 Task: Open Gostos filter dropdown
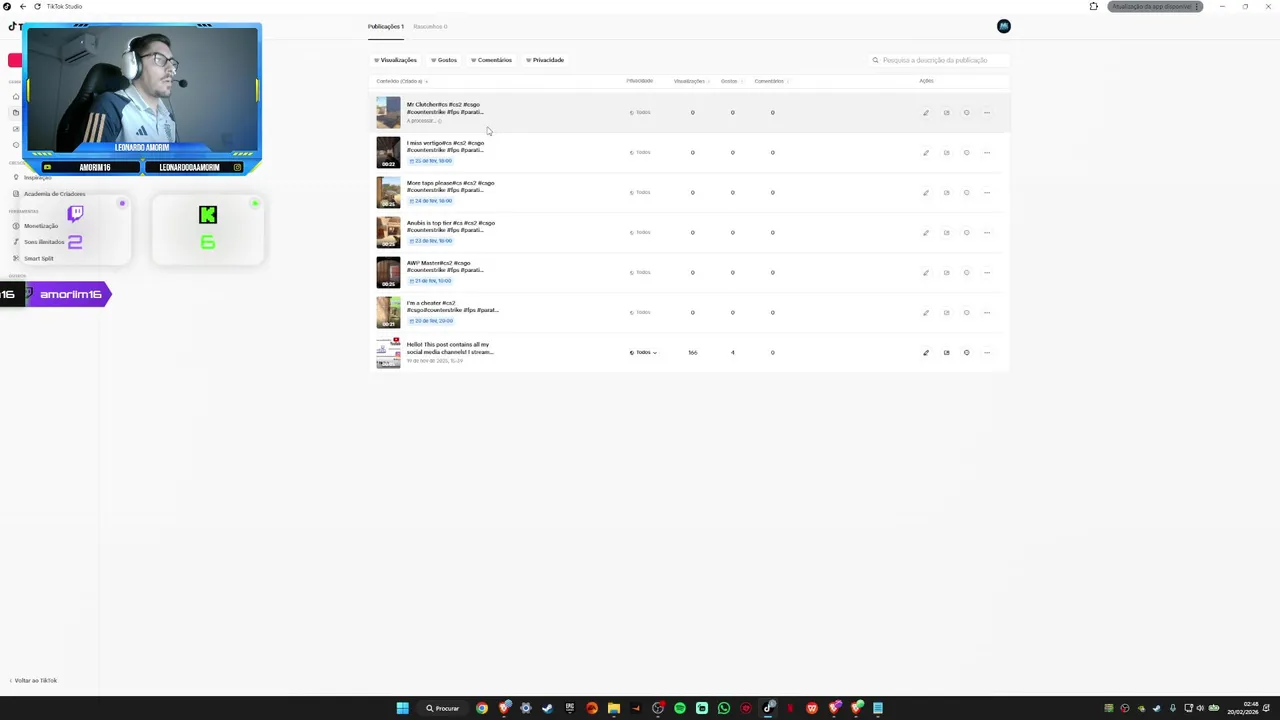click(444, 60)
